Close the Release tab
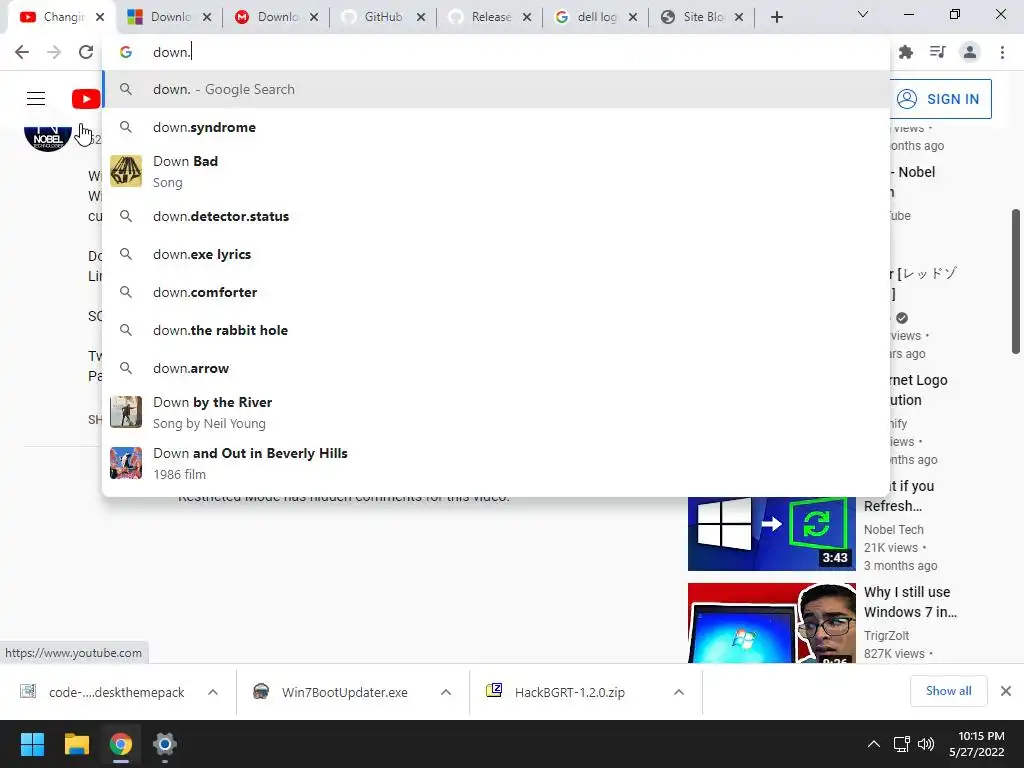This screenshot has width=1024, height=768. pyautogui.click(x=527, y=17)
